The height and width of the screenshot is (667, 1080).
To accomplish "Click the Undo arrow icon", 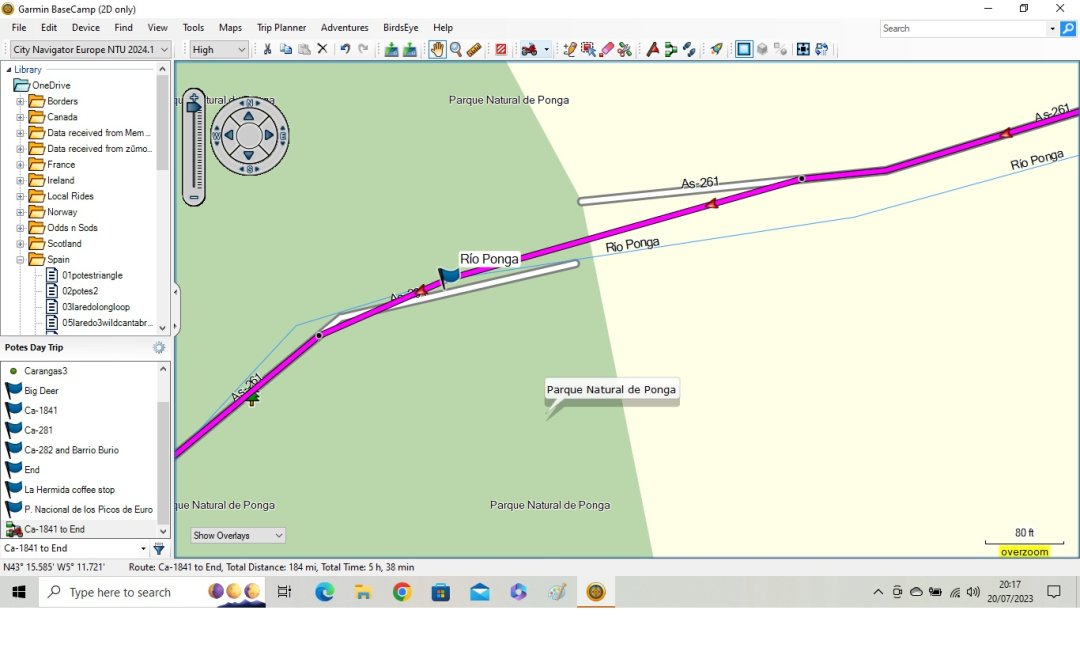I will tap(345, 49).
